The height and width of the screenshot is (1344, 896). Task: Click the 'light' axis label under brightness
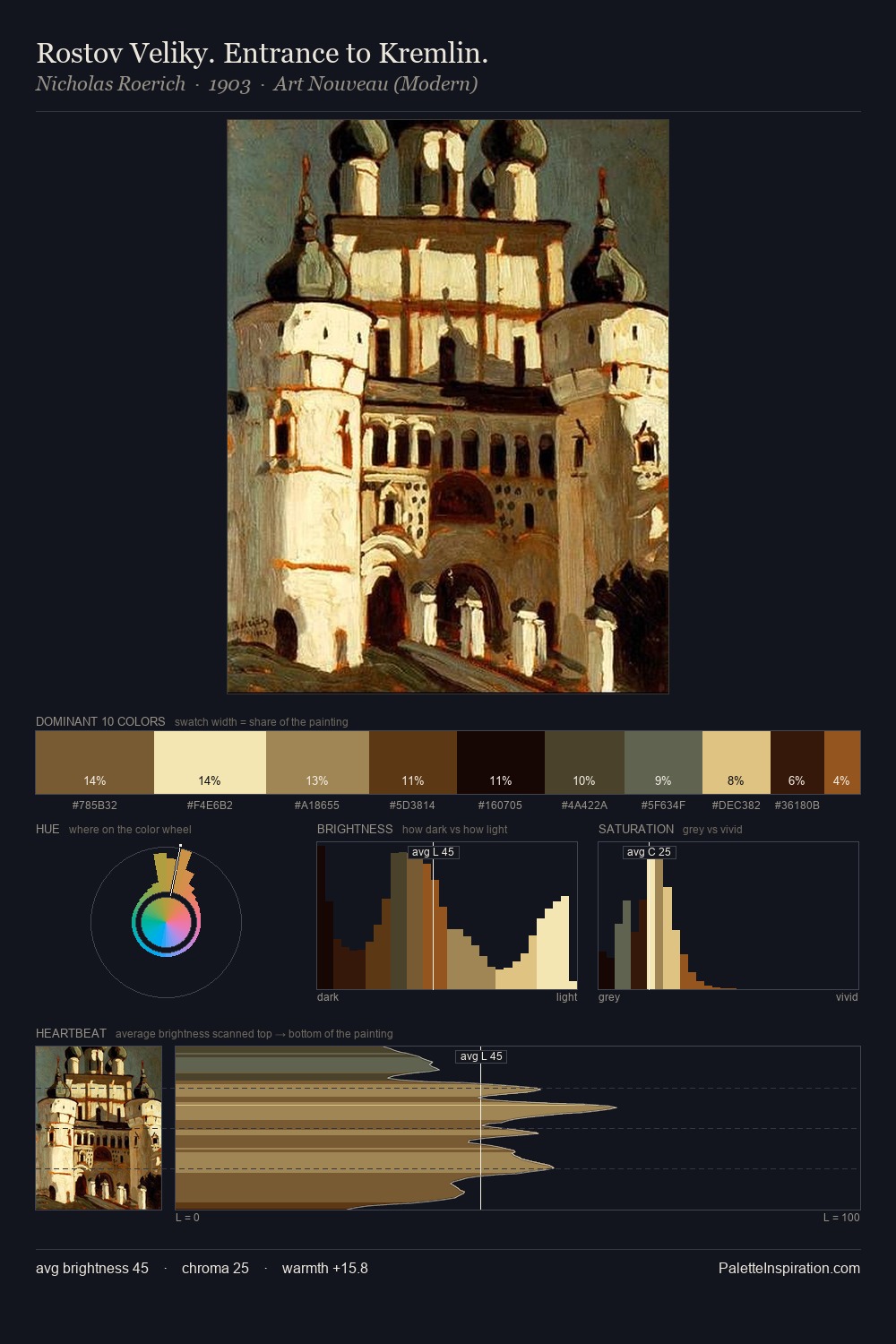click(x=567, y=997)
